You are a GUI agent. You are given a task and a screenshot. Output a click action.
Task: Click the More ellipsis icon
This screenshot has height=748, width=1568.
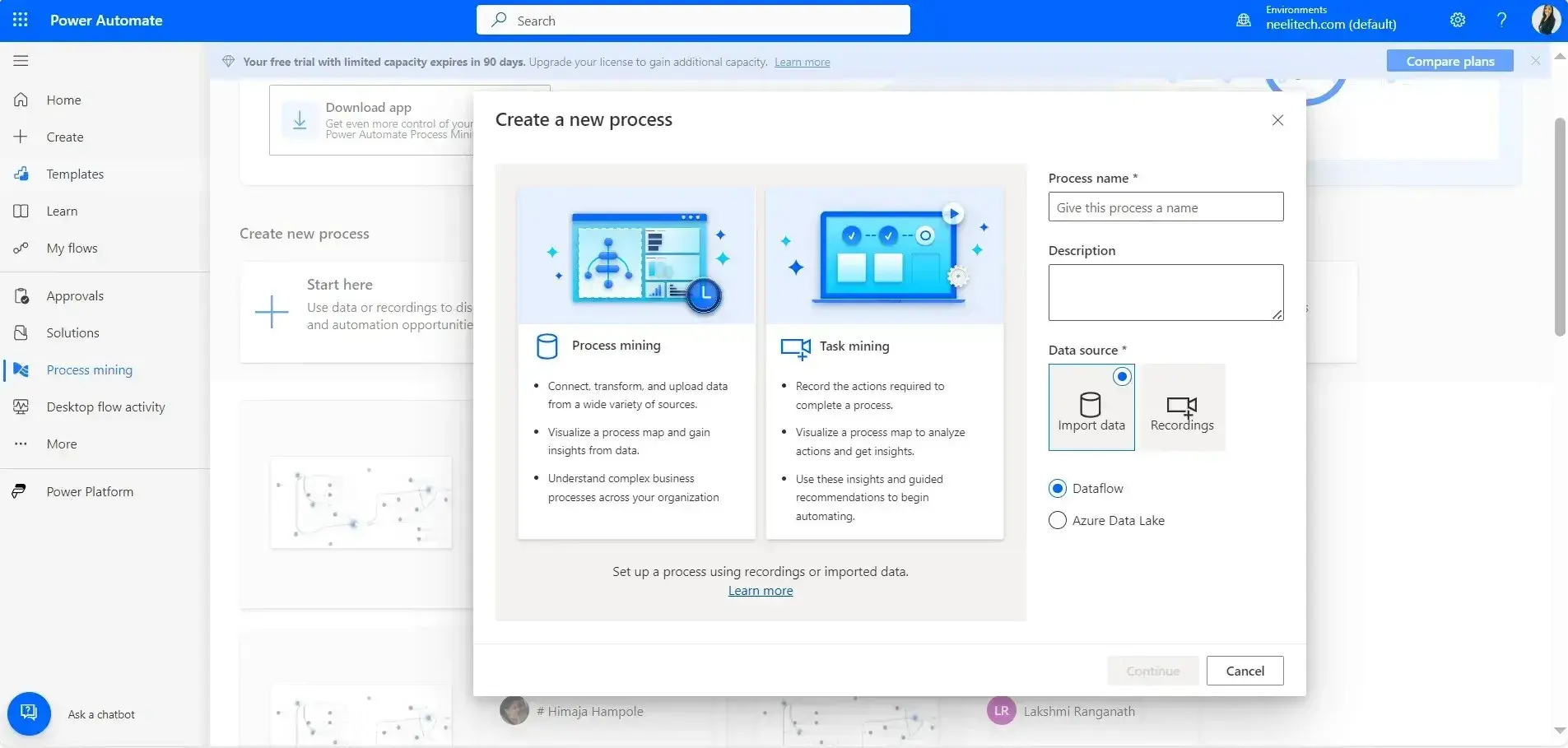[21, 444]
